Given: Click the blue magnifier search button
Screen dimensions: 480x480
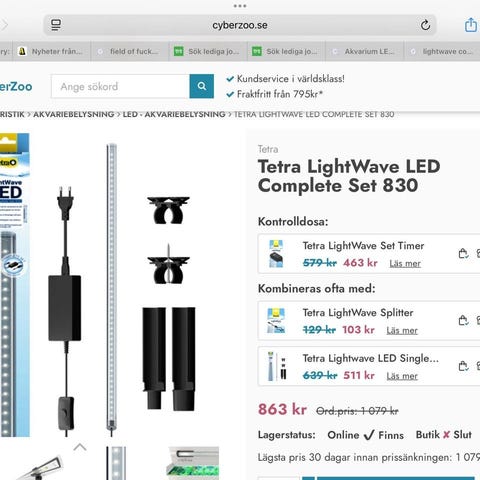Looking at the screenshot, I should point(202,86).
